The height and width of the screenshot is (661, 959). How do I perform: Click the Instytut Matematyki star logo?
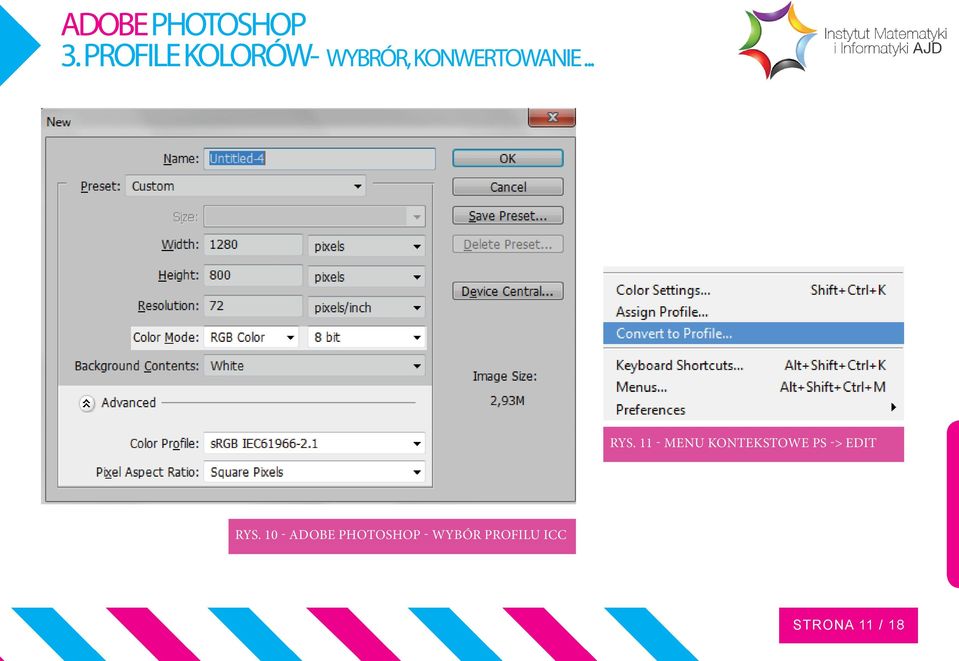tap(777, 40)
